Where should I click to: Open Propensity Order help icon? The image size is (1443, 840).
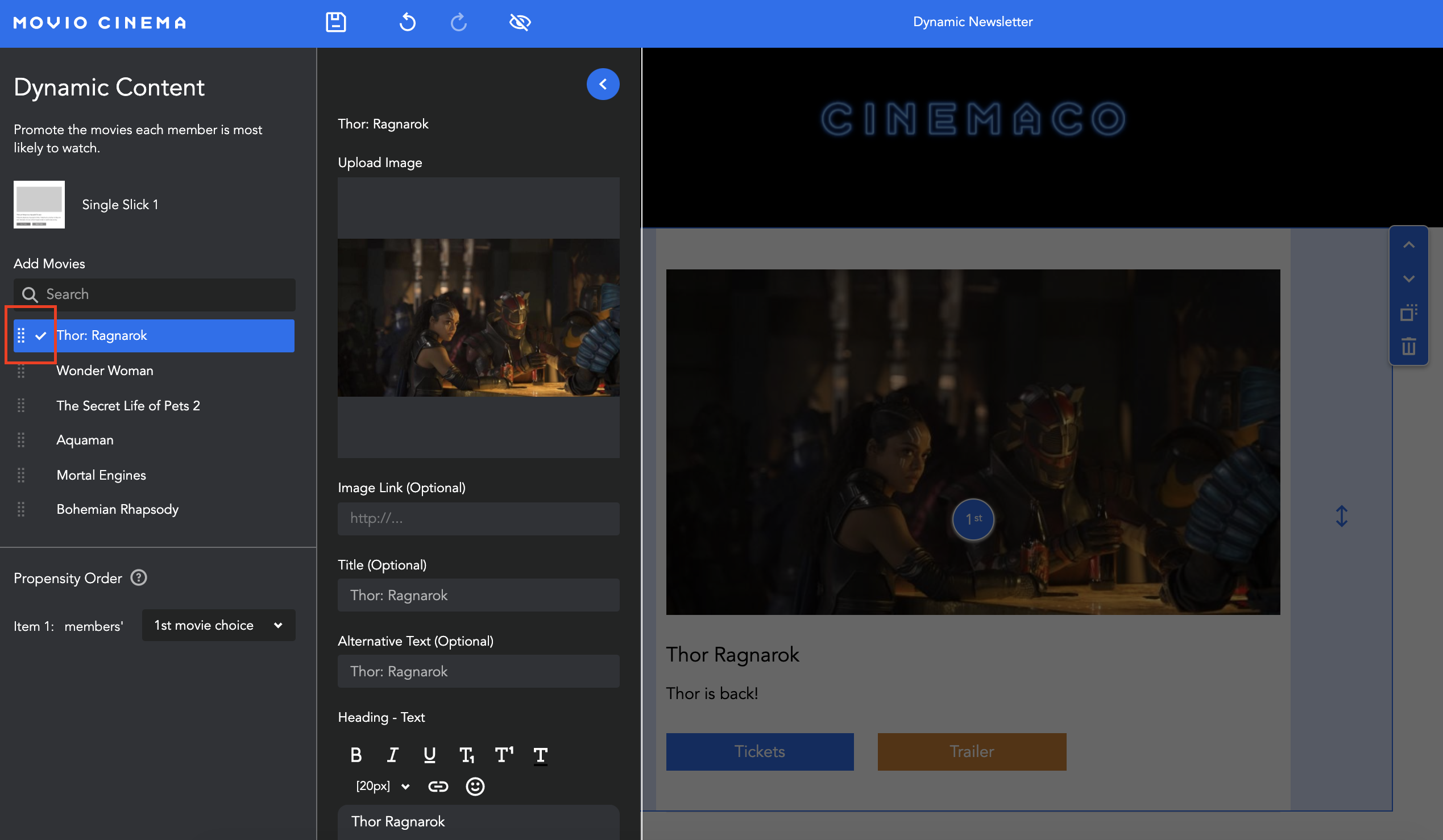click(x=139, y=578)
